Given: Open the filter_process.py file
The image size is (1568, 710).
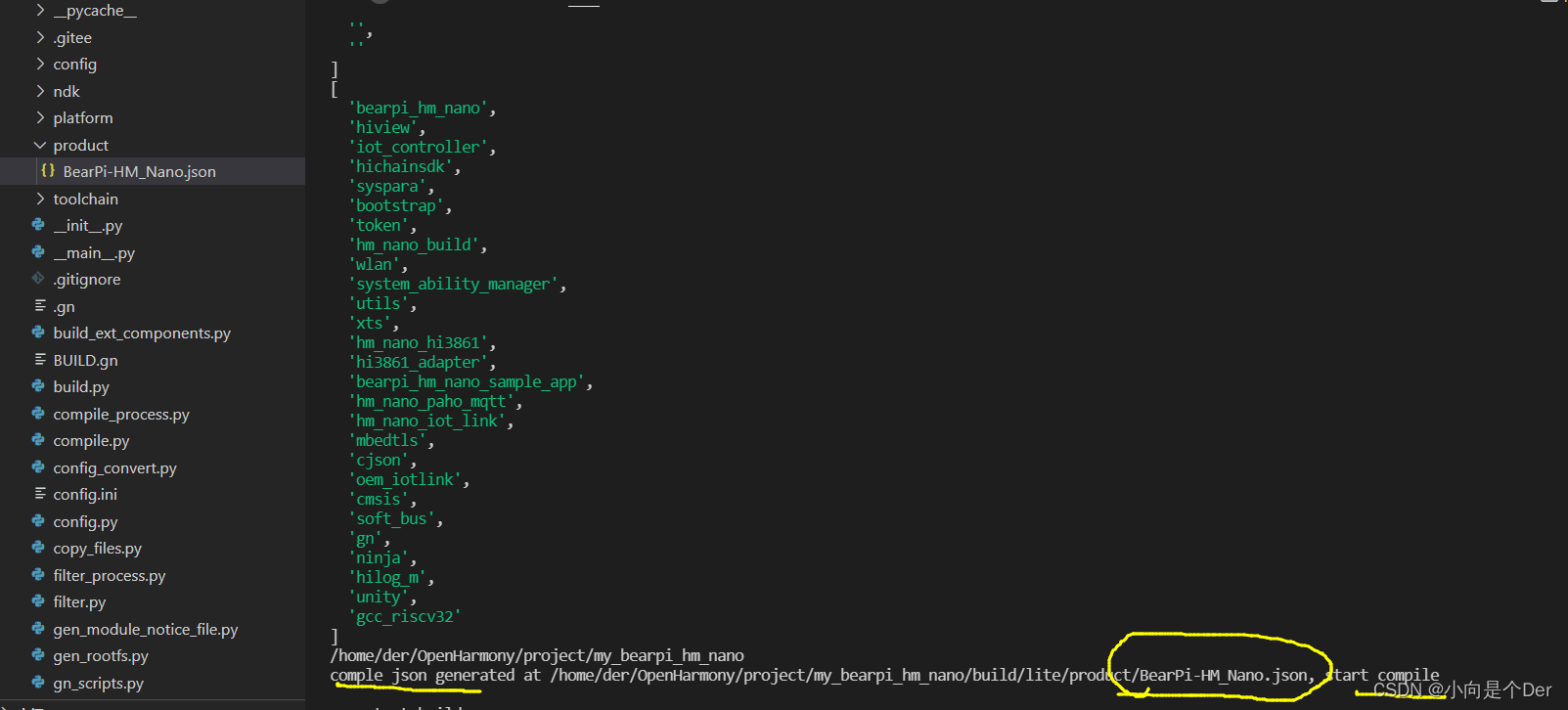Looking at the screenshot, I should pyautogui.click(x=110, y=576).
